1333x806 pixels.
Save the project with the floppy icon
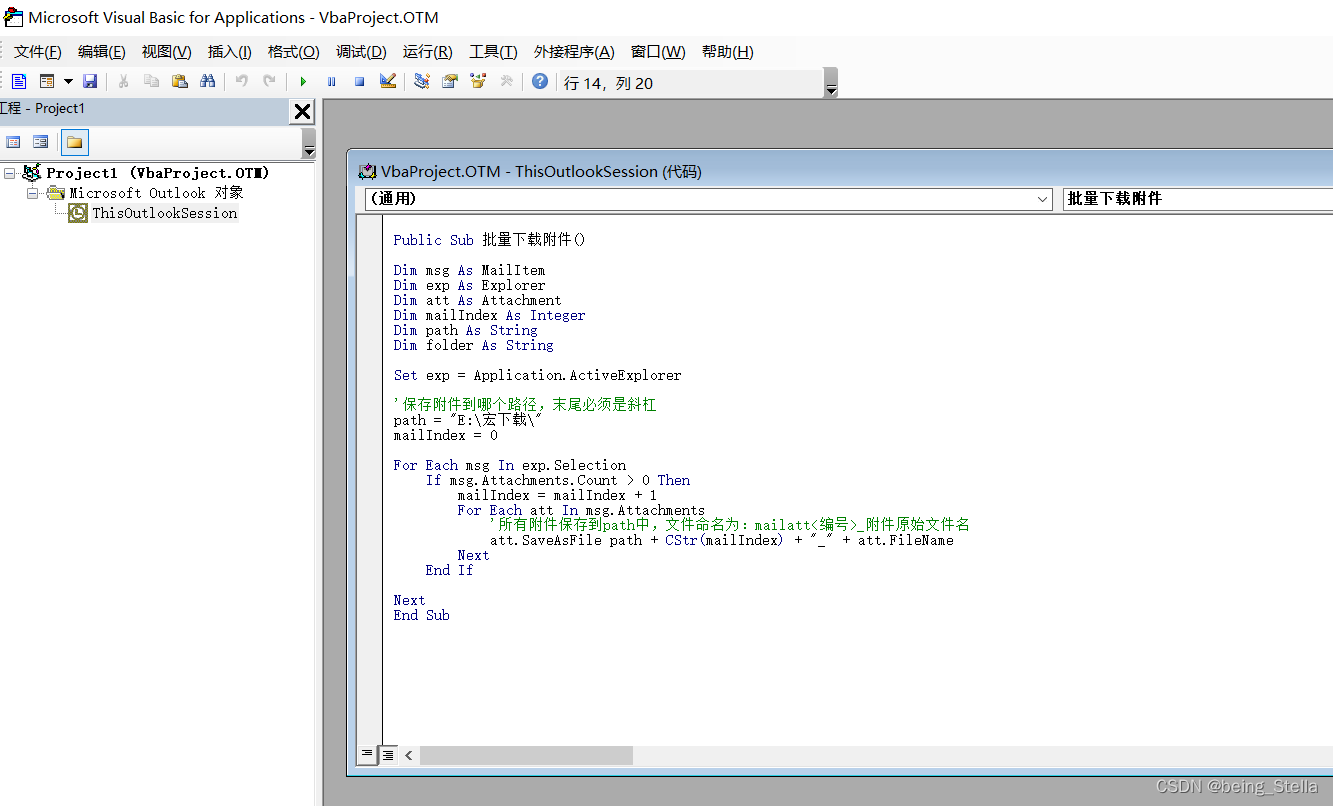click(x=90, y=81)
